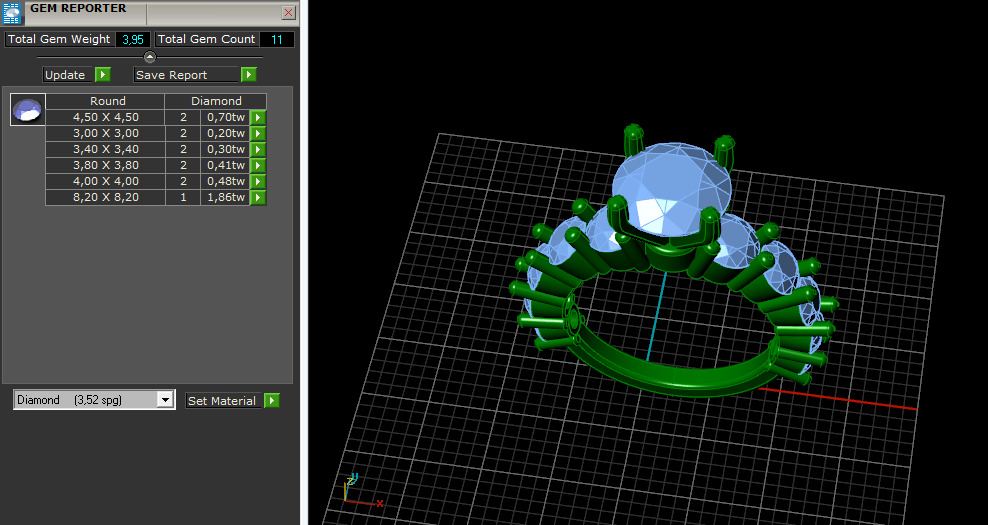The image size is (988, 525).
Task: Click the Total Gem Count value 11
Action: (x=277, y=40)
